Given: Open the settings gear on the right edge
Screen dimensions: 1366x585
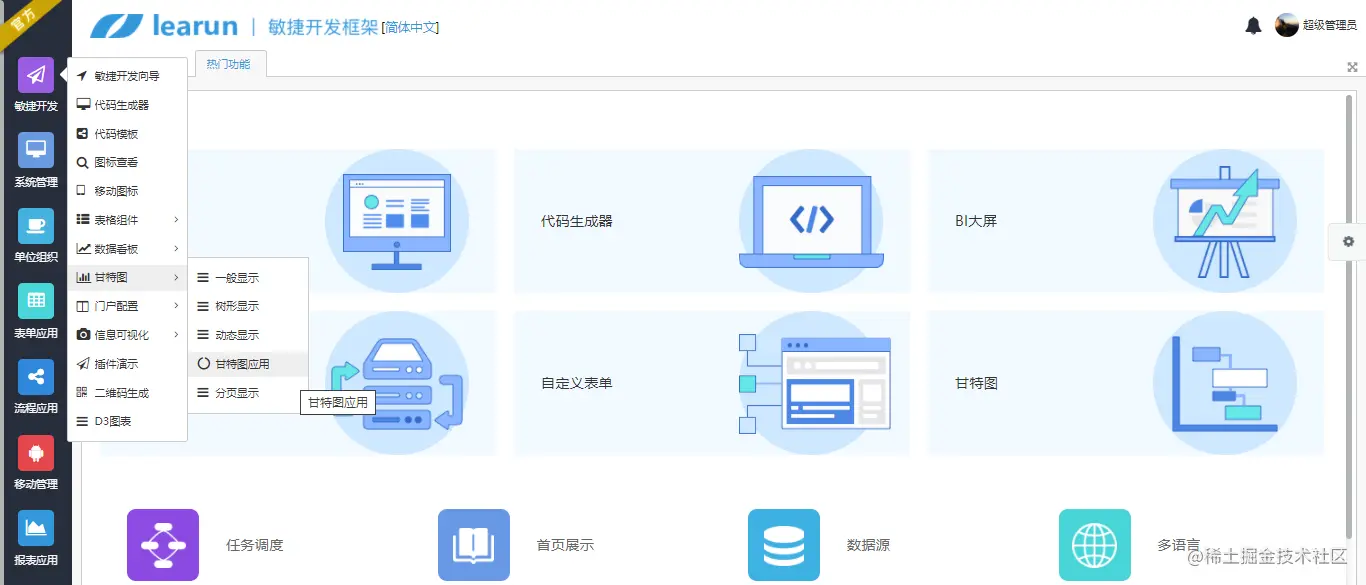Looking at the screenshot, I should coord(1347,241).
